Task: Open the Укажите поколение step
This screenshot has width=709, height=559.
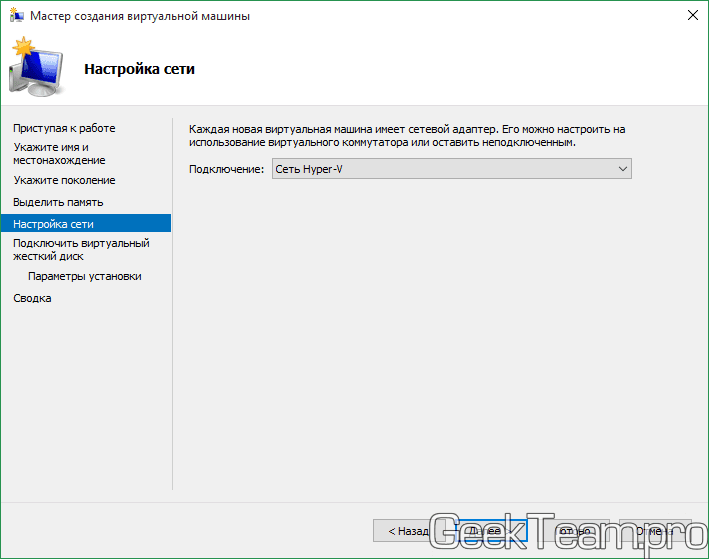Action: coord(64,180)
